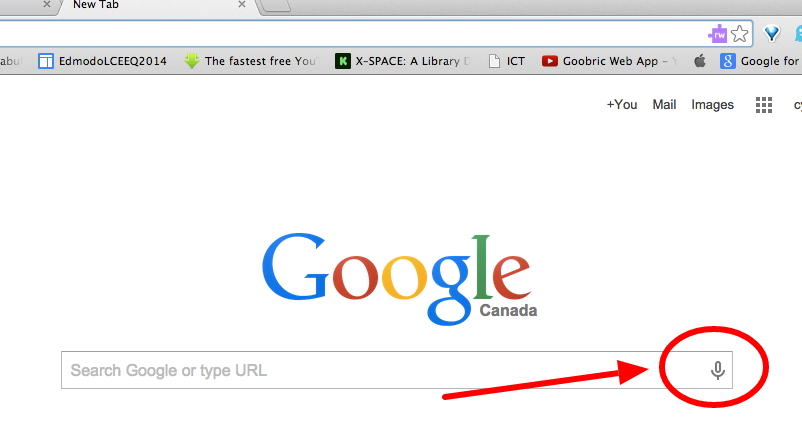
Task: Bookmark this page with the star icon
Action: [x=740, y=34]
